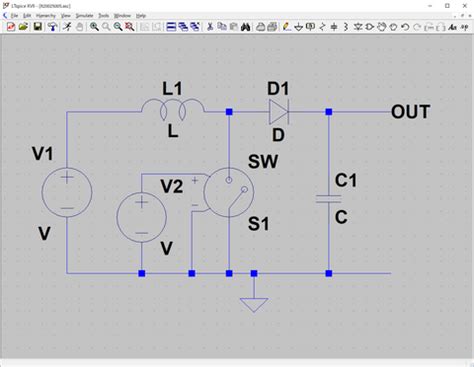Tile windows horizontally
This screenshot has width=474, height=367.
coord(171,27)
